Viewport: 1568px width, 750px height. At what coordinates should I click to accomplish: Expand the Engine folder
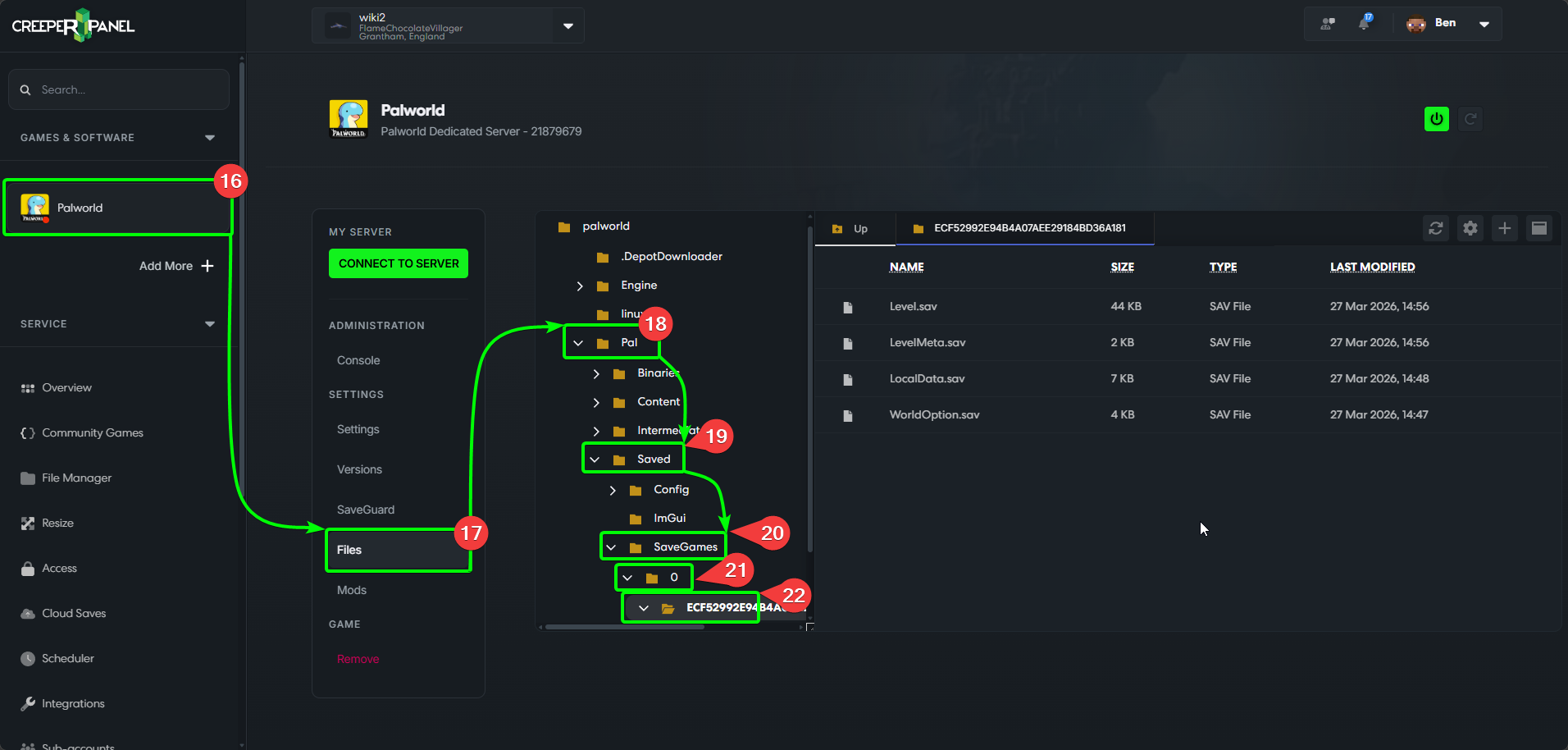click(580, 286)
